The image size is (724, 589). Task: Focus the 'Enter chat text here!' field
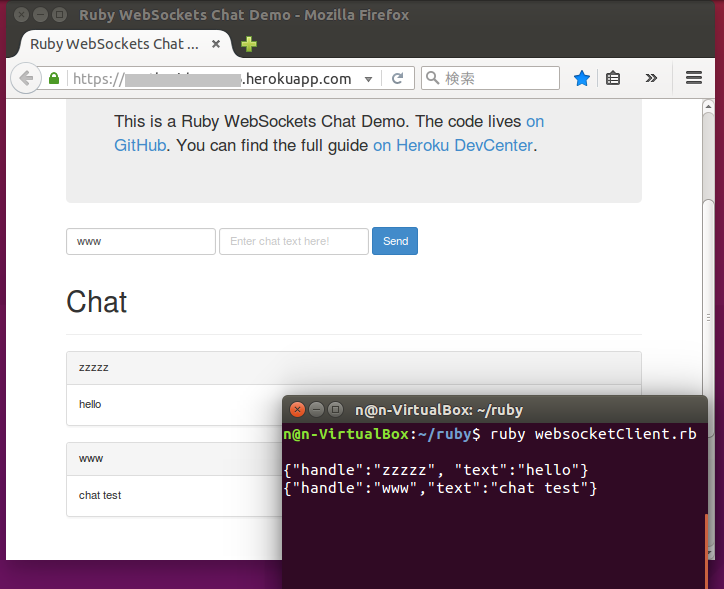pos(294,241)
